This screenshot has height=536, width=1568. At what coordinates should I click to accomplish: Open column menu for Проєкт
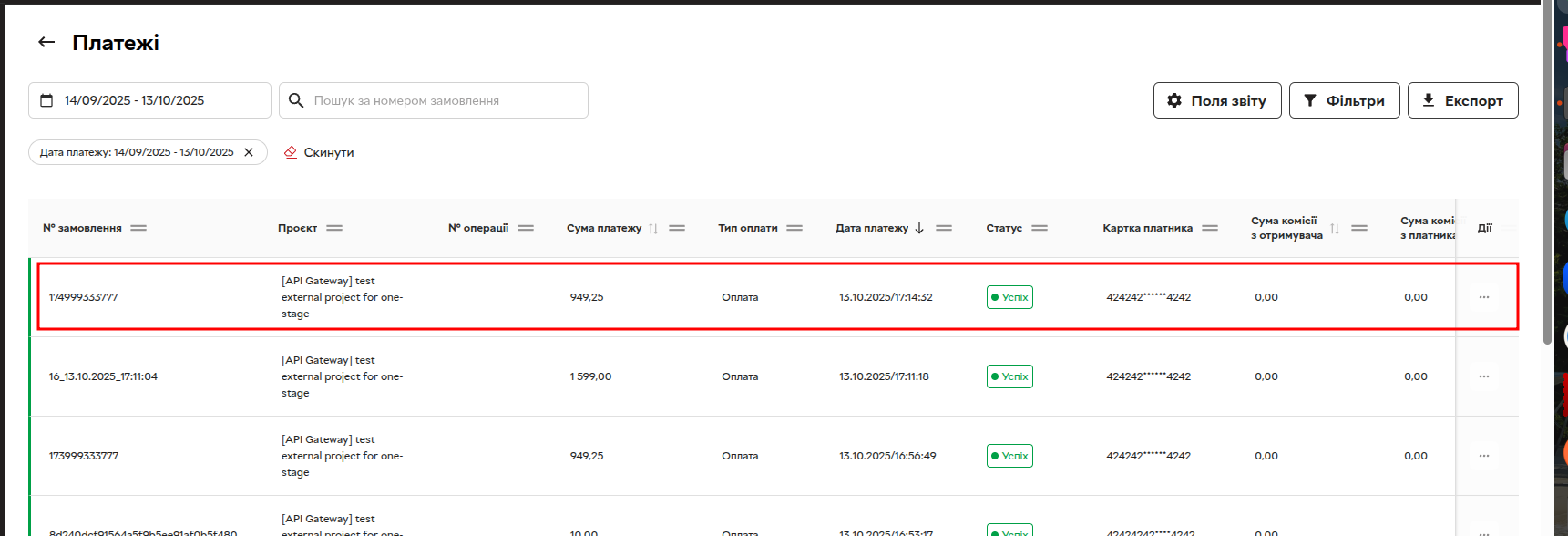[x=334, y=228]
